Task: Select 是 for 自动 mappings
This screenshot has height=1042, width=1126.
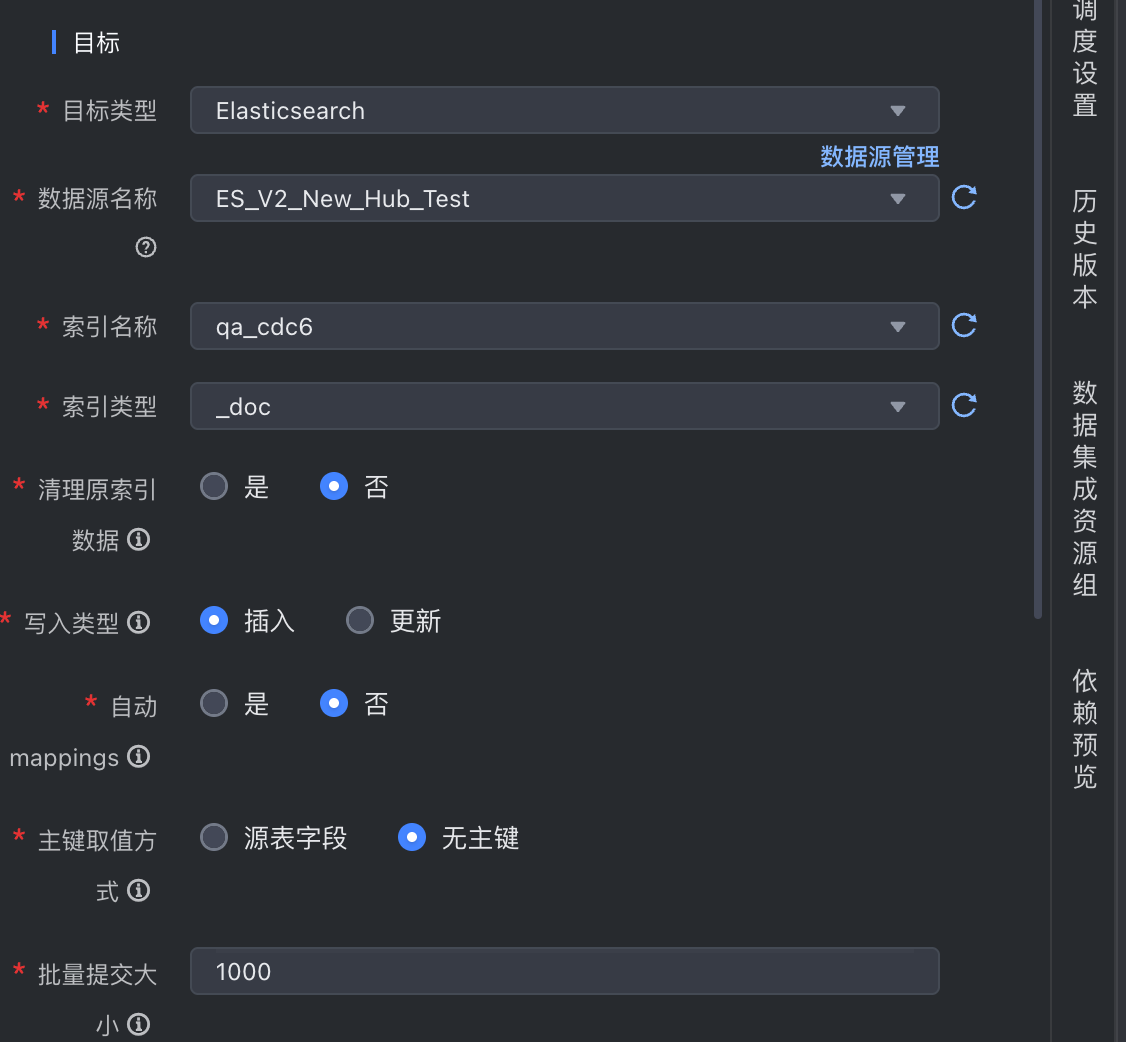Action: (x=214, y=703)
